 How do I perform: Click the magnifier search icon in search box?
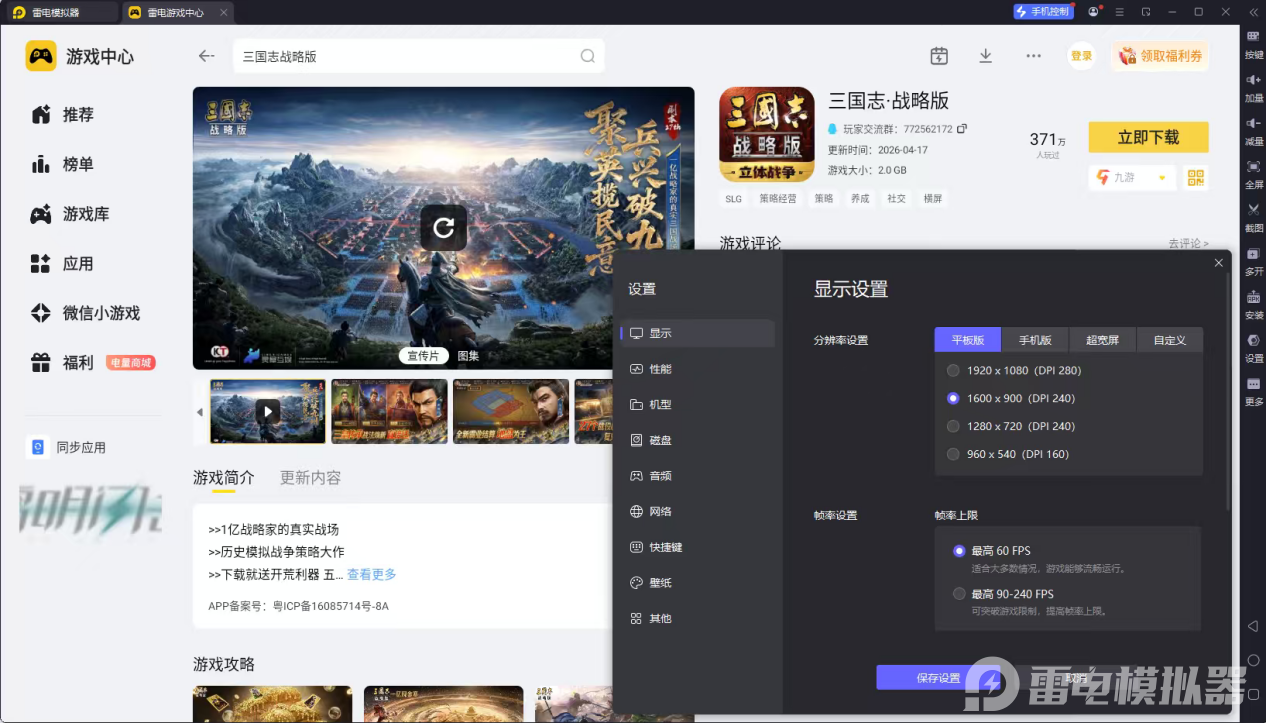(588, 56)
